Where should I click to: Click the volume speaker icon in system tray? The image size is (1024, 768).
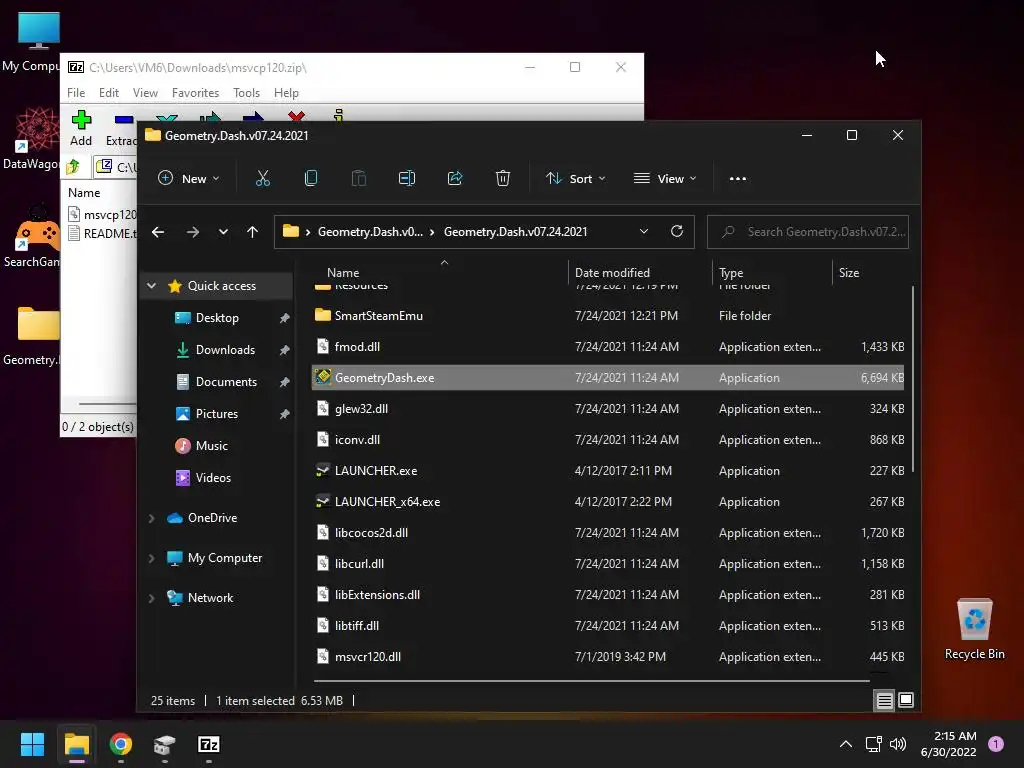coord(898,744)
